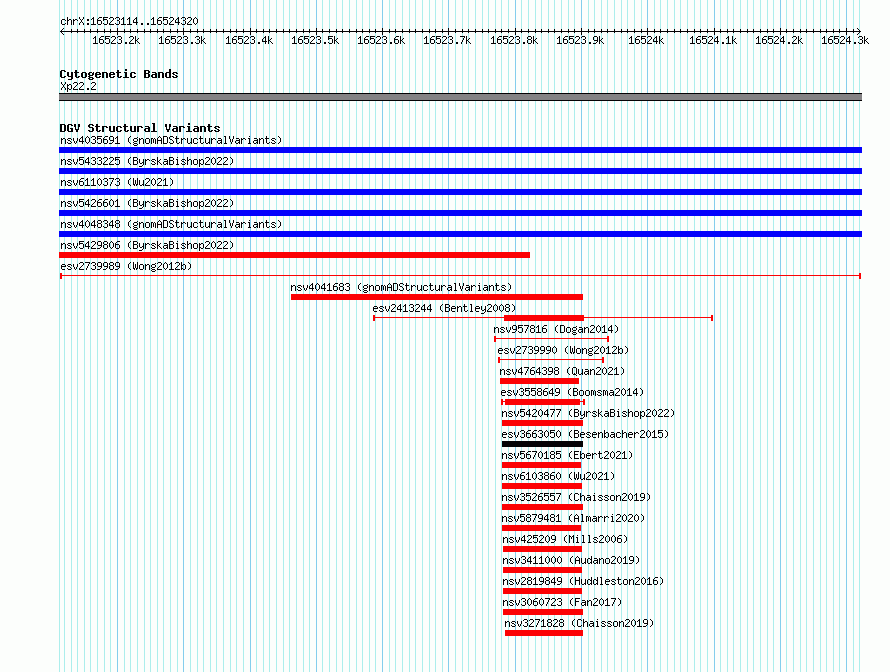Click the nsv4035691 gnomADStructuralVariants label
The image size is (890, 672).
point(171,140)
